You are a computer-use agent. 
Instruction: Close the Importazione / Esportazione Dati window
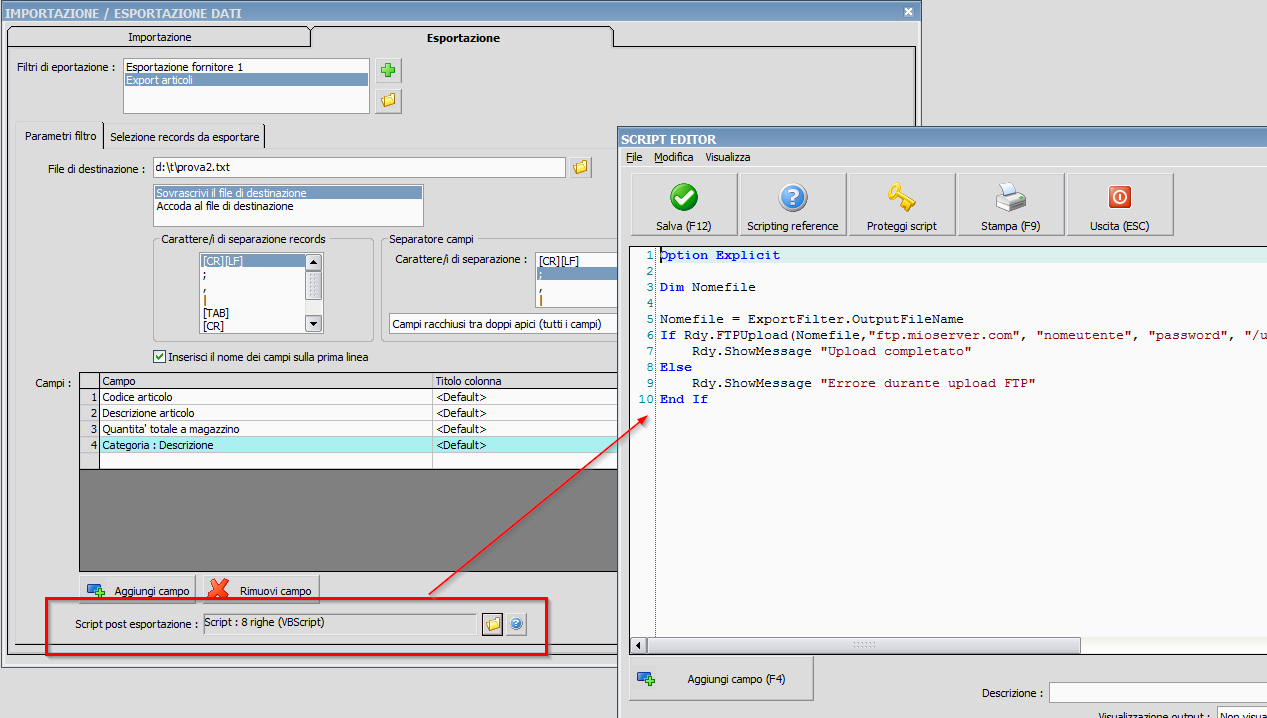(908, 12)
